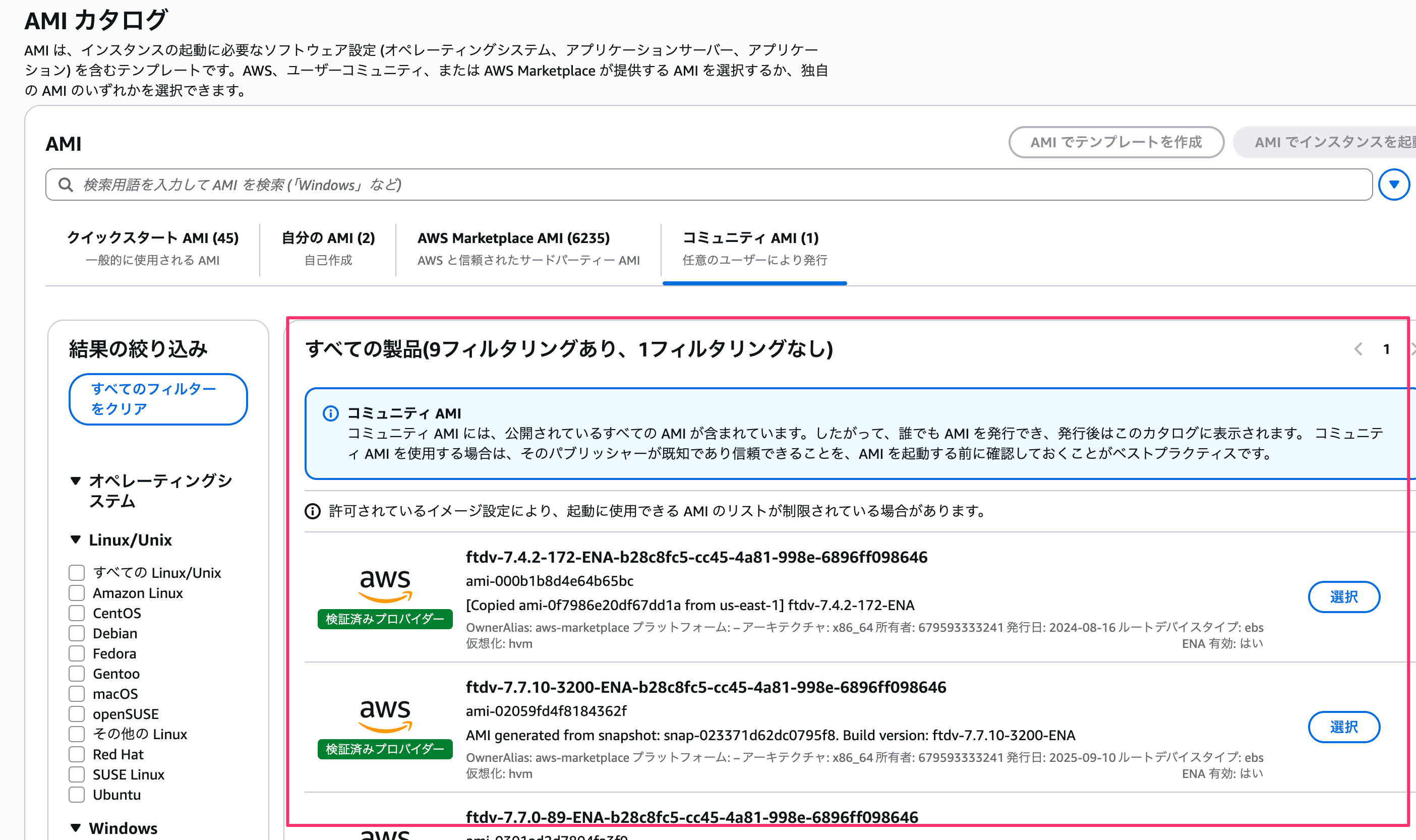Click the 結果の絞り込み heading
The image size is (1416, 840).
click(x=138, y=349)
